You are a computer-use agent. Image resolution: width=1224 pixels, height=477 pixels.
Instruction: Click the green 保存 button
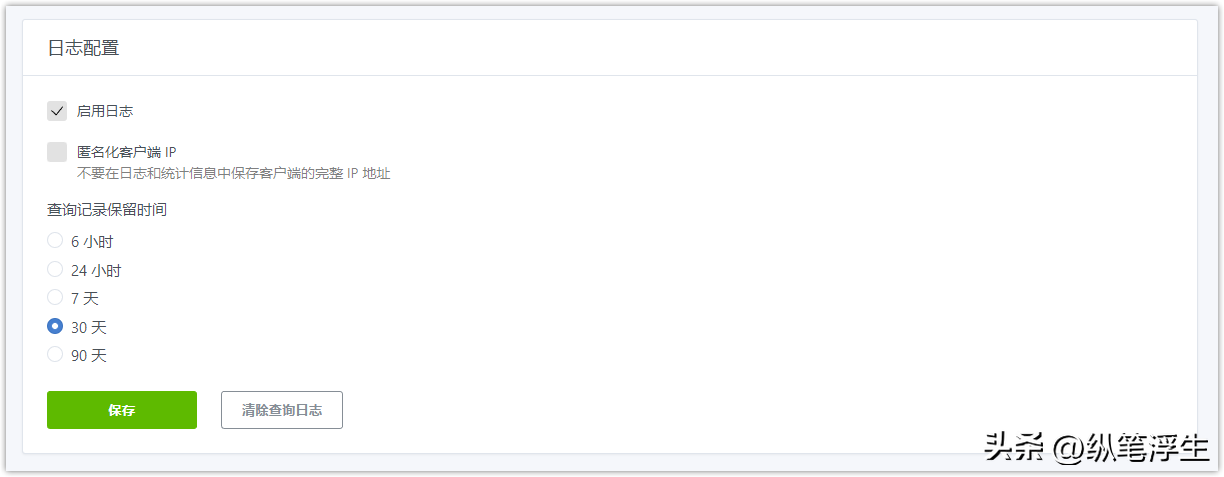click(122, 410)
